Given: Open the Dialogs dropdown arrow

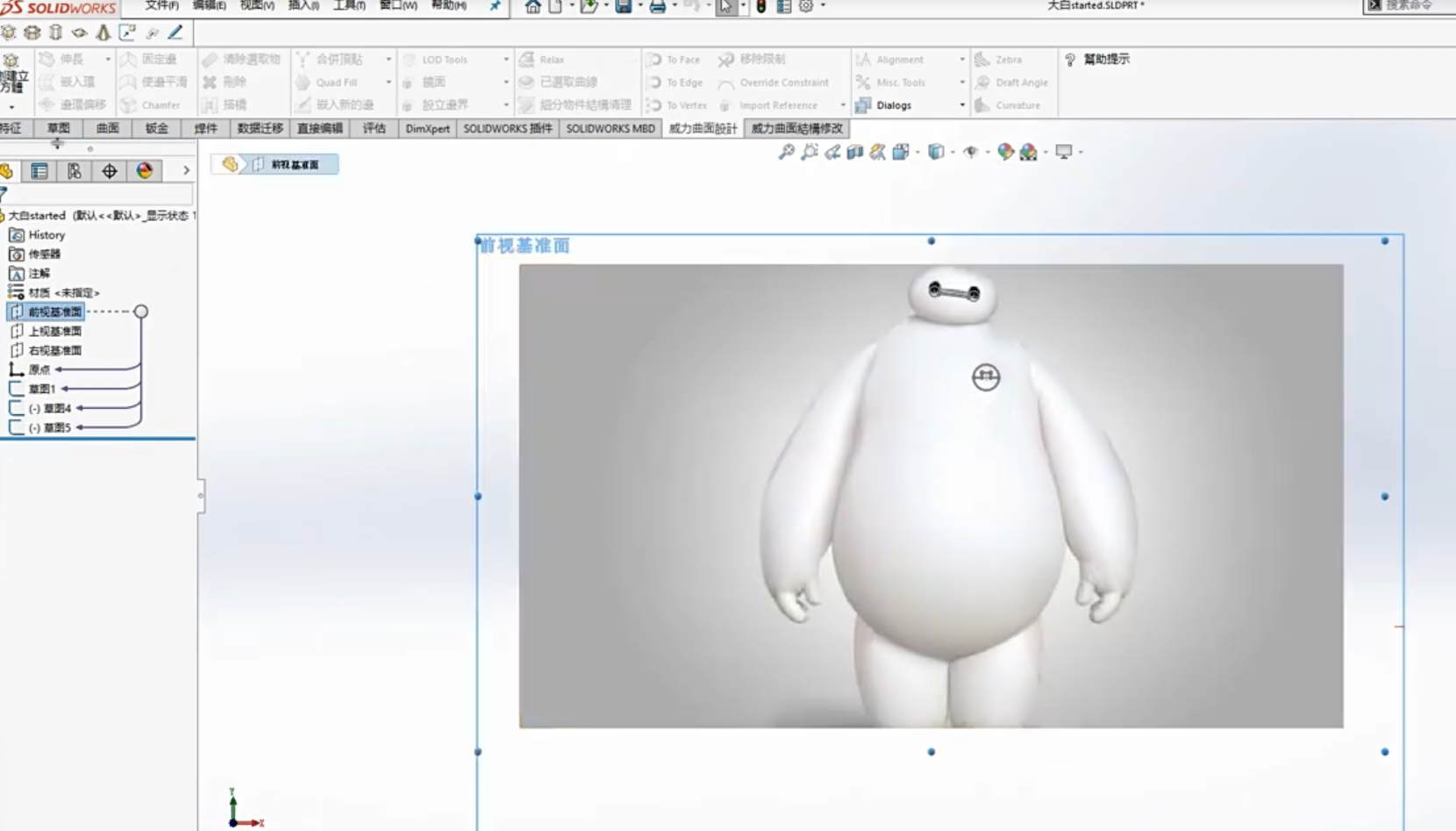Looking at the screenshot, I should click(962, 105).
